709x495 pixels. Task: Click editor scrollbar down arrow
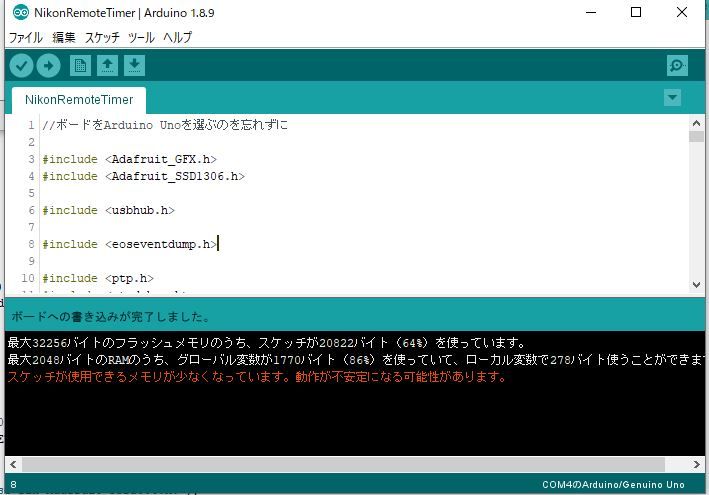tap(696, 285)
